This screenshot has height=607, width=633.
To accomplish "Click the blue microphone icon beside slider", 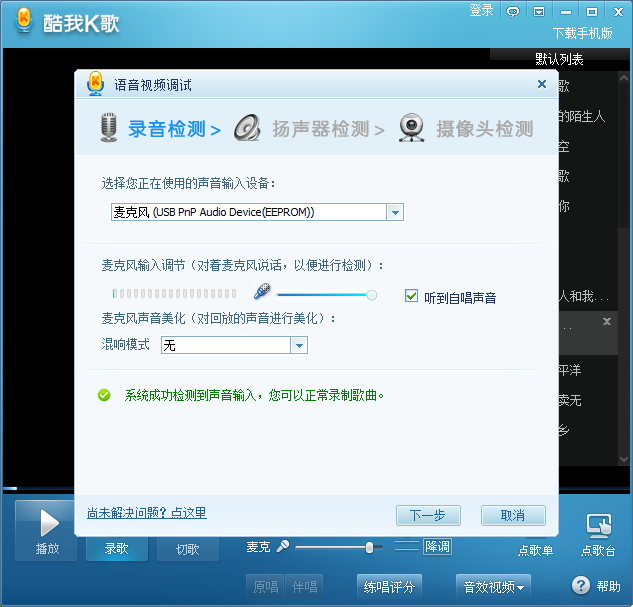I will [x=262, y=291].
